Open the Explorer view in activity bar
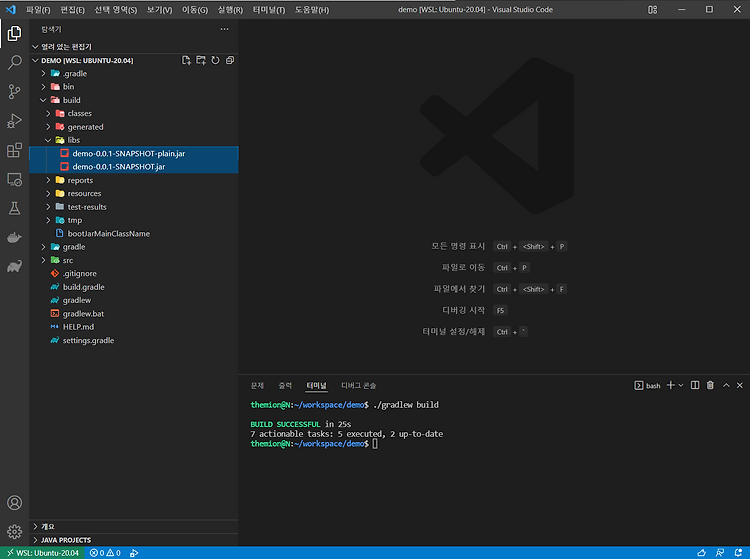The height and width of the screenshot is (559, 750). [14, 33]
